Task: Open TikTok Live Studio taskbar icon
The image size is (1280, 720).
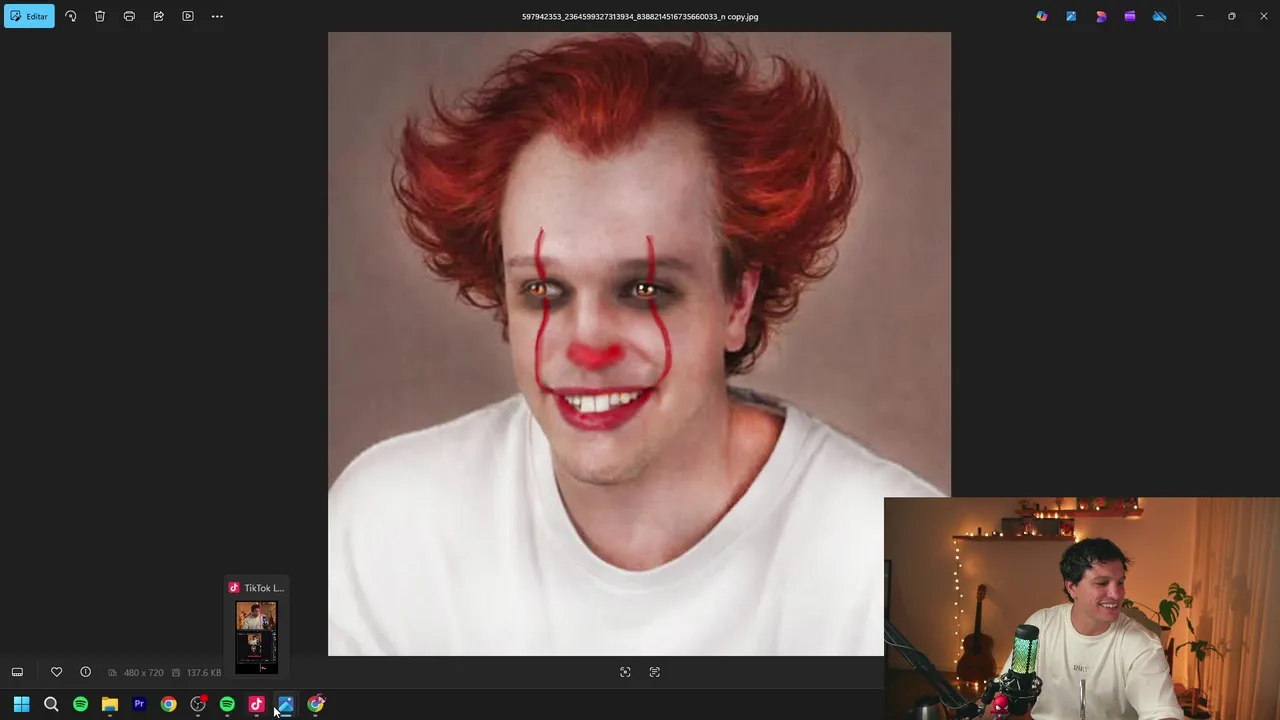Action: click(257, 704)
